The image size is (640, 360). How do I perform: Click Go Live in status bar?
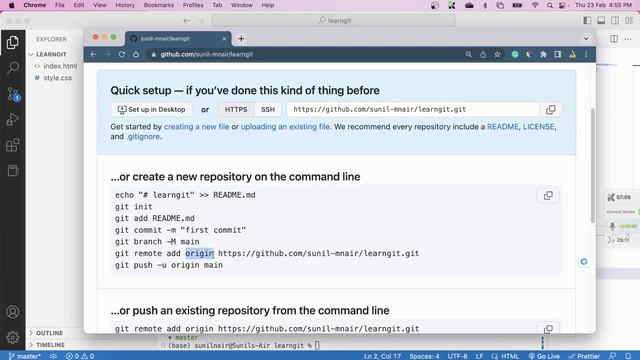(544, 356)
